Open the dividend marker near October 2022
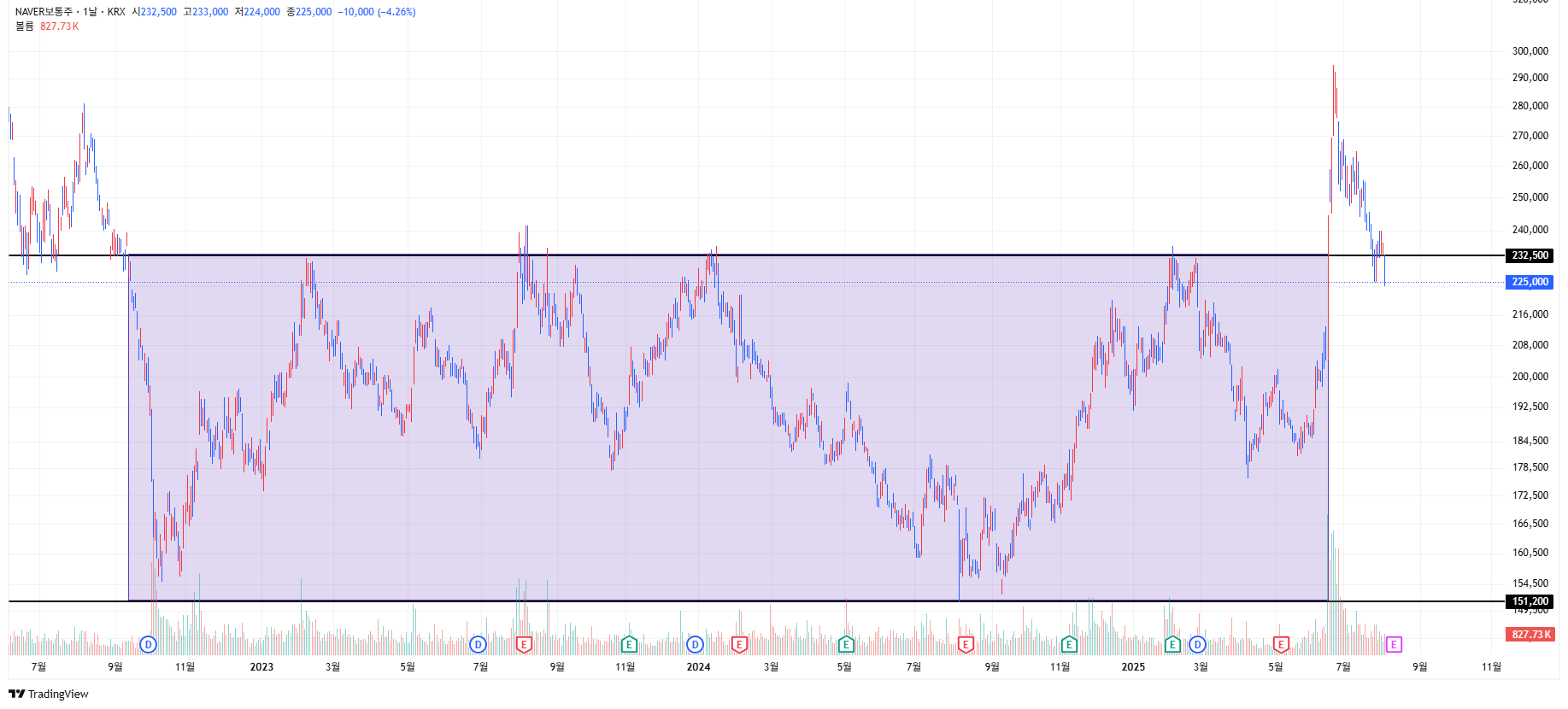The image size is (1568, 709). pyautogui.click(x=148, y=644)
